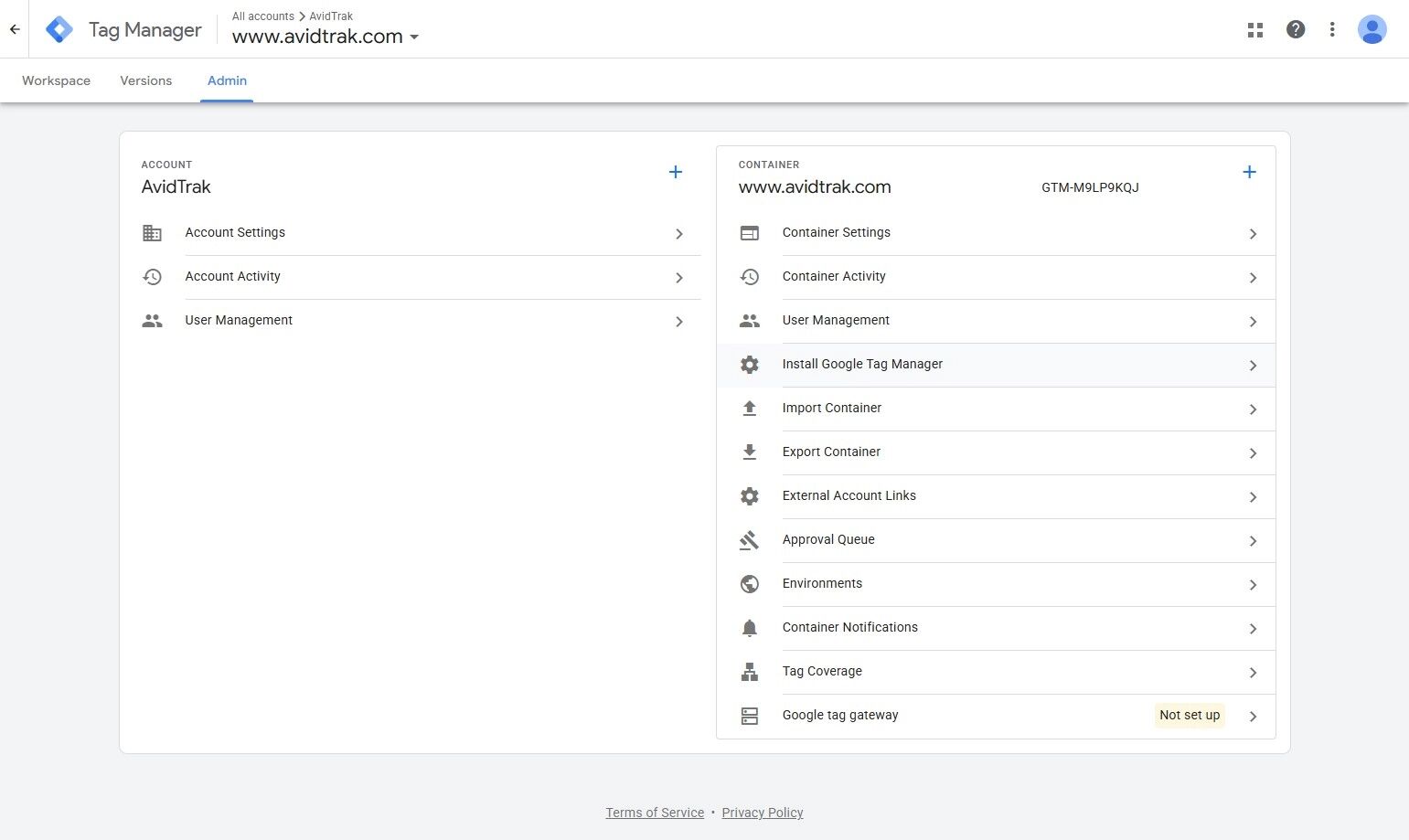The height and width of the screenshot is (840, 1409).
Task: Click the Install Google Tag Manager gear icon
Action: coord(750,365)
